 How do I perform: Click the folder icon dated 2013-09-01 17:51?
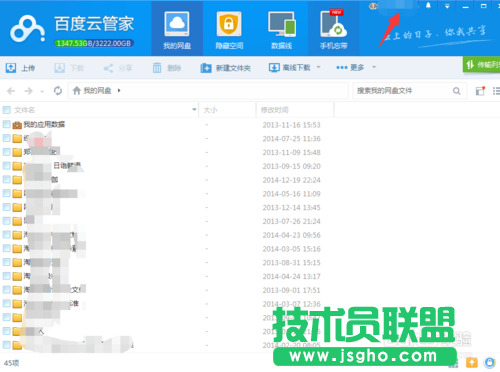[x=17, y=290]
